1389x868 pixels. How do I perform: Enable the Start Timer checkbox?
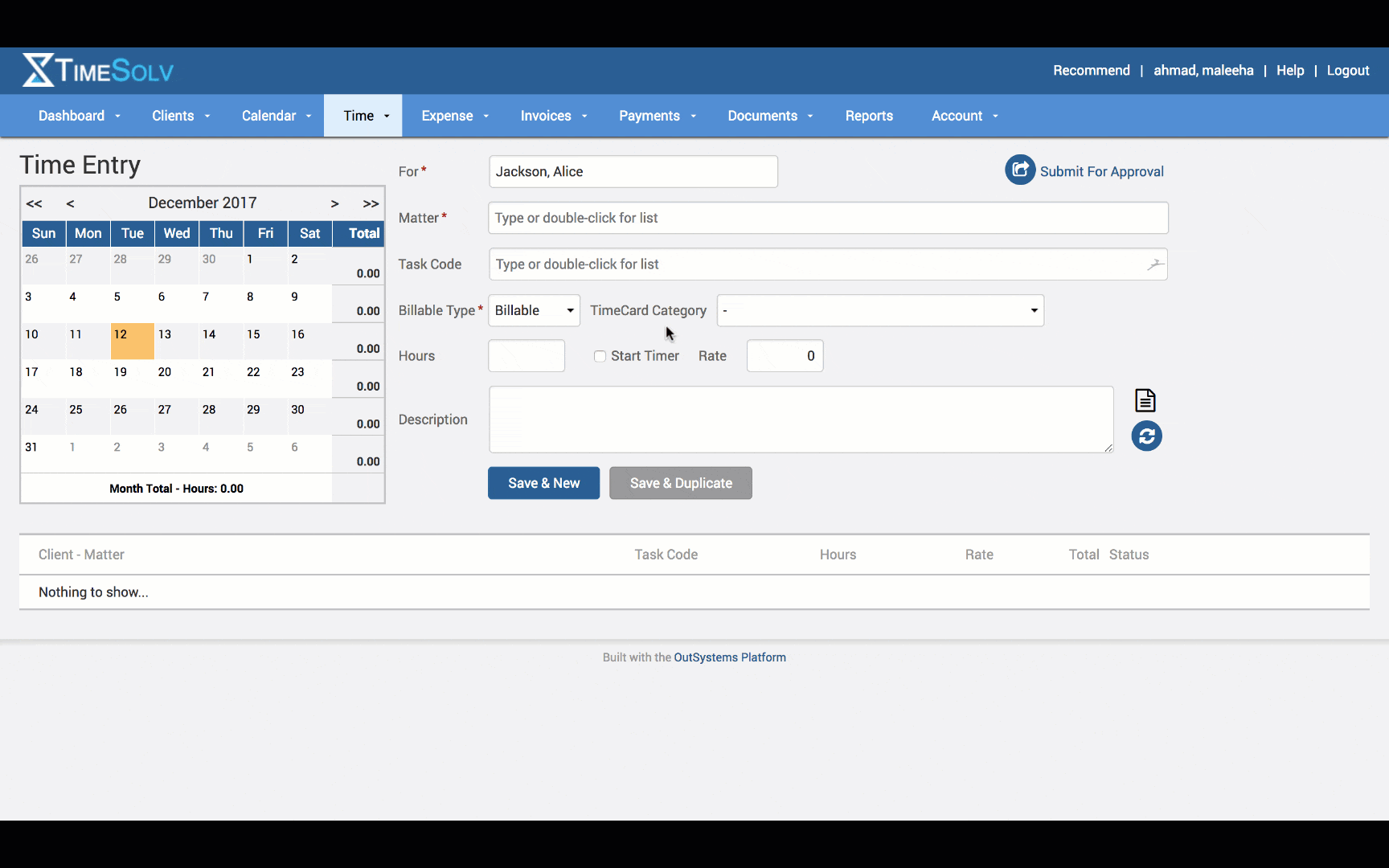coord(600,356)
